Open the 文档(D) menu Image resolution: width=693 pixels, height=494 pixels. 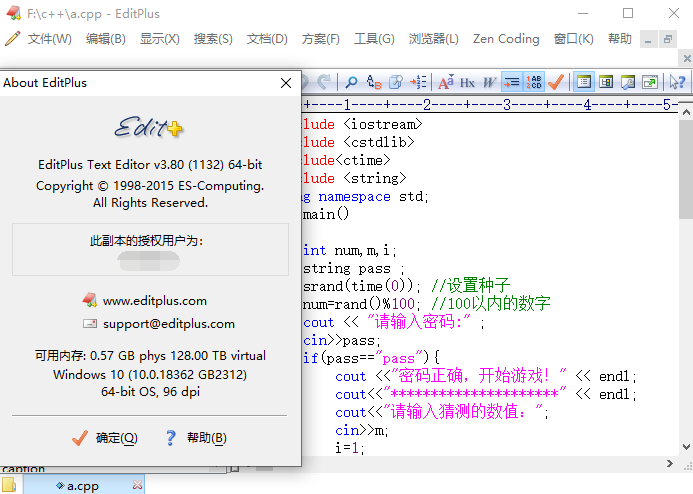click(x=267, y=39)
